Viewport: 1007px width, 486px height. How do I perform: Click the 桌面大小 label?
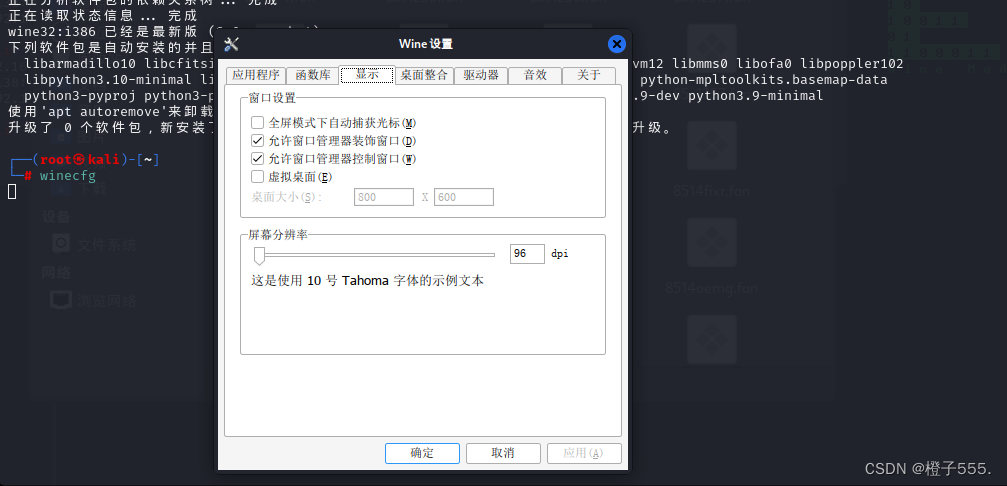[285, 197]
